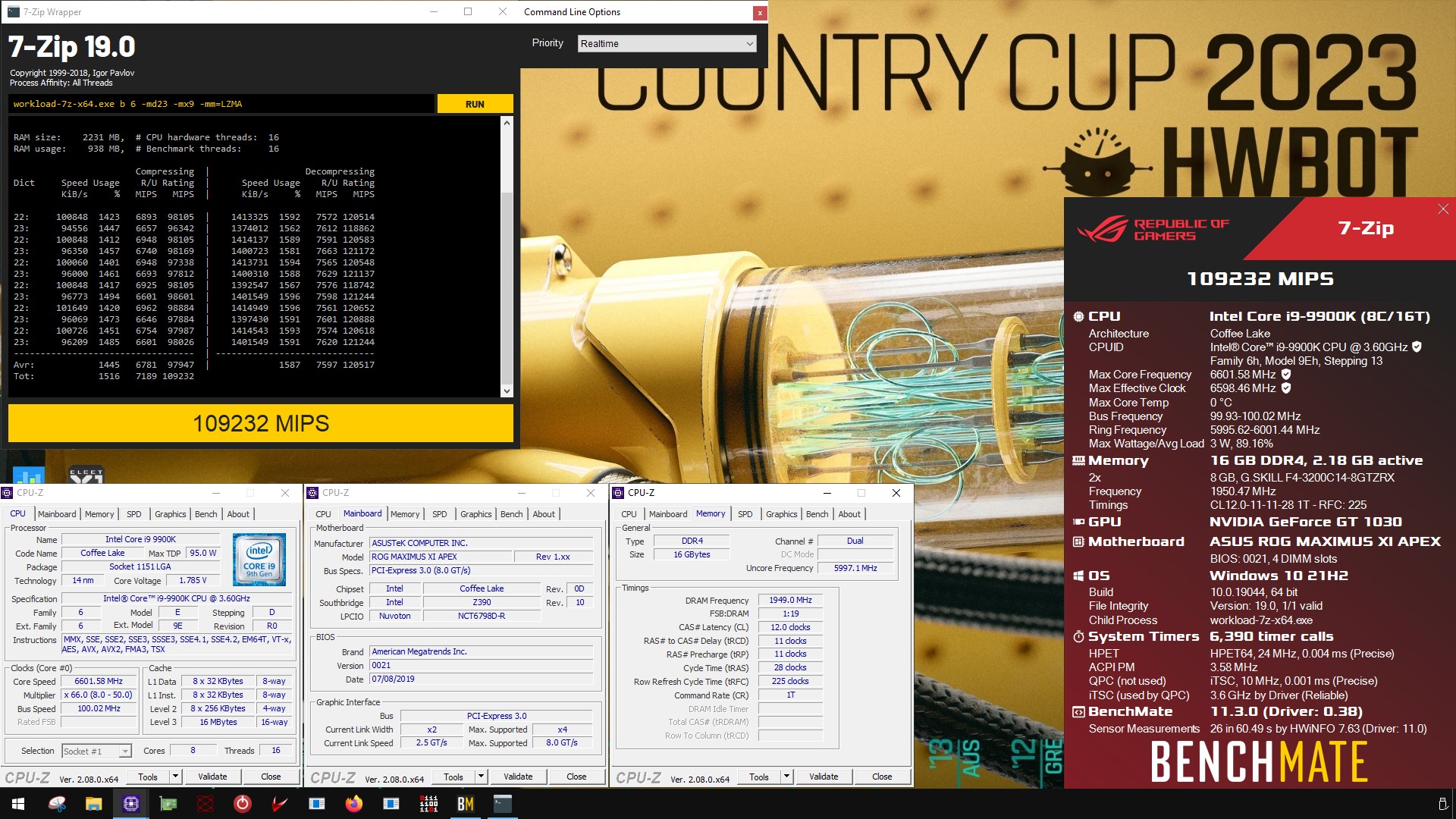Screen dimensions: 1456x819
Task: Click the Motherboard section icon in BenchMate panel
Action: coord(1078,542)
